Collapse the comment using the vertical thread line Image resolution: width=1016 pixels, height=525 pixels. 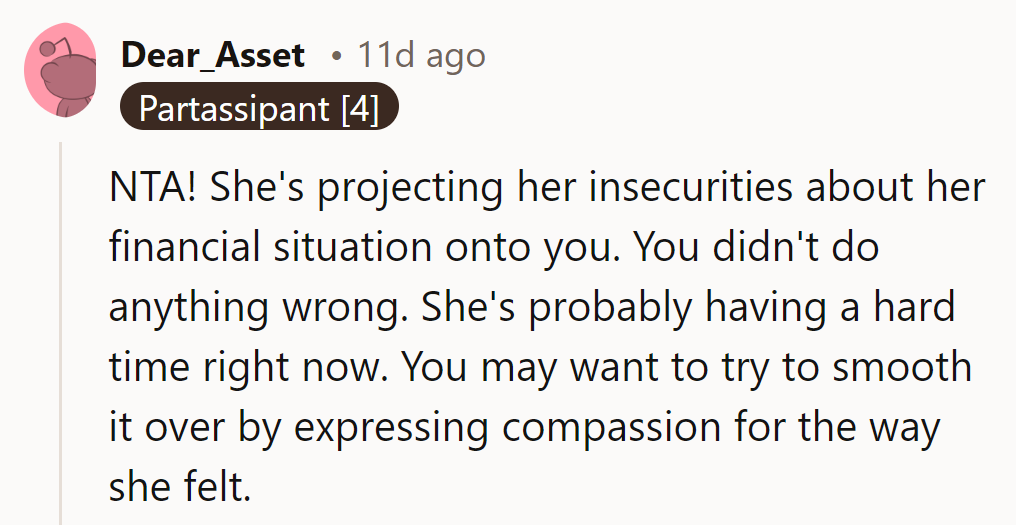(61, 330)
